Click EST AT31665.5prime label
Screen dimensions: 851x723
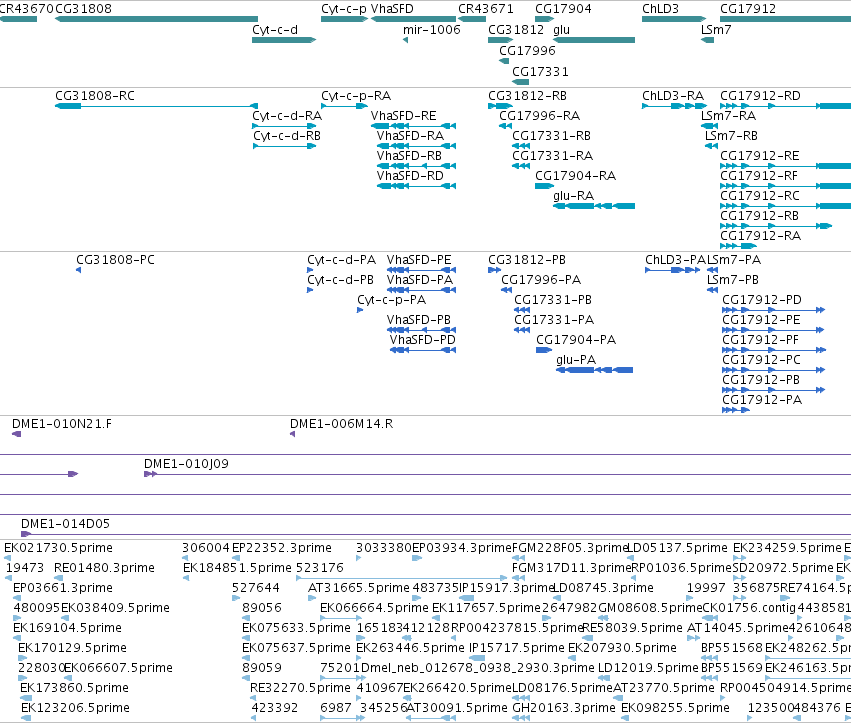tap(359, 588)
